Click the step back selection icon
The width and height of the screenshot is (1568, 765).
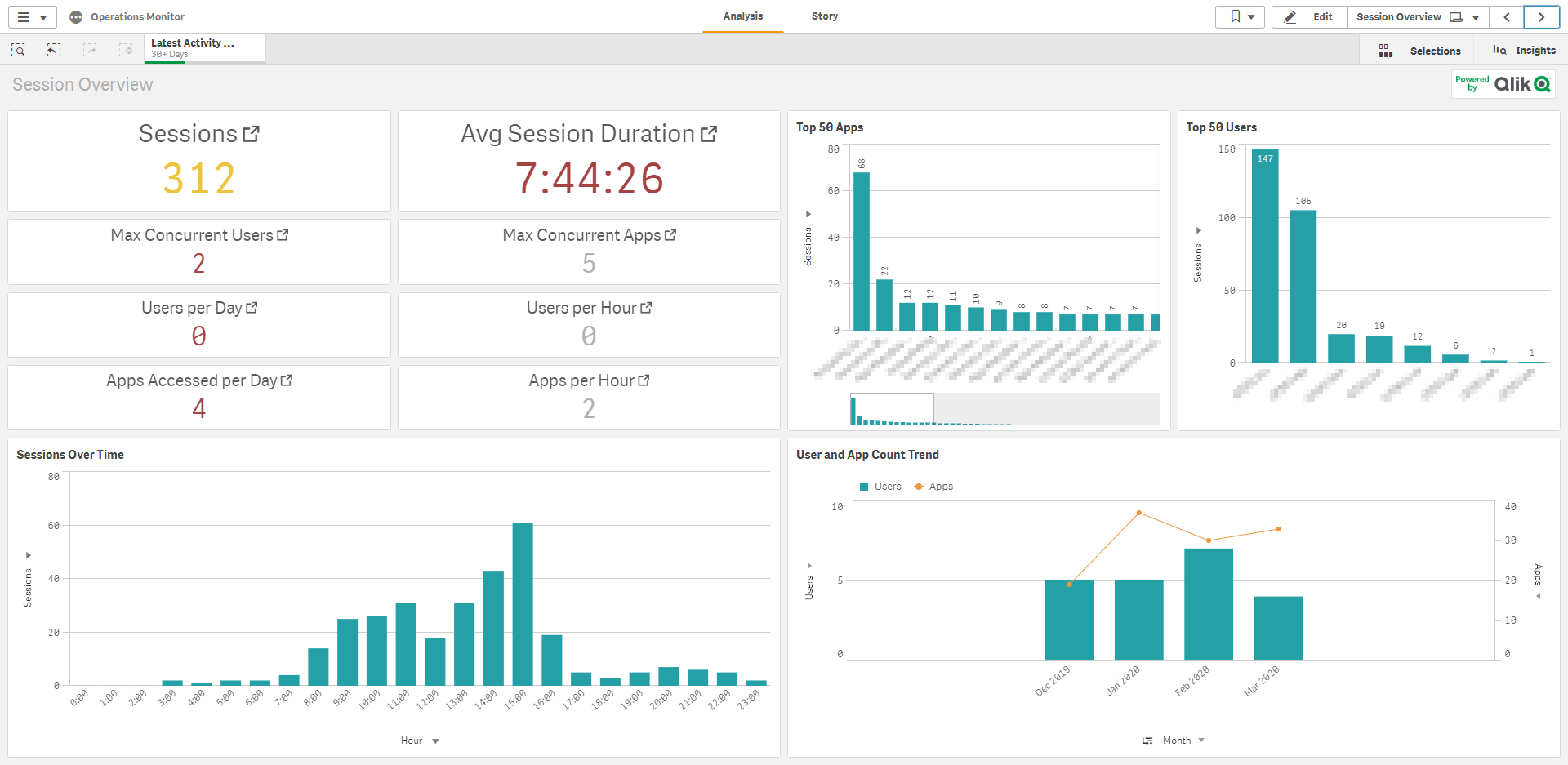click(x=54, y=51)
